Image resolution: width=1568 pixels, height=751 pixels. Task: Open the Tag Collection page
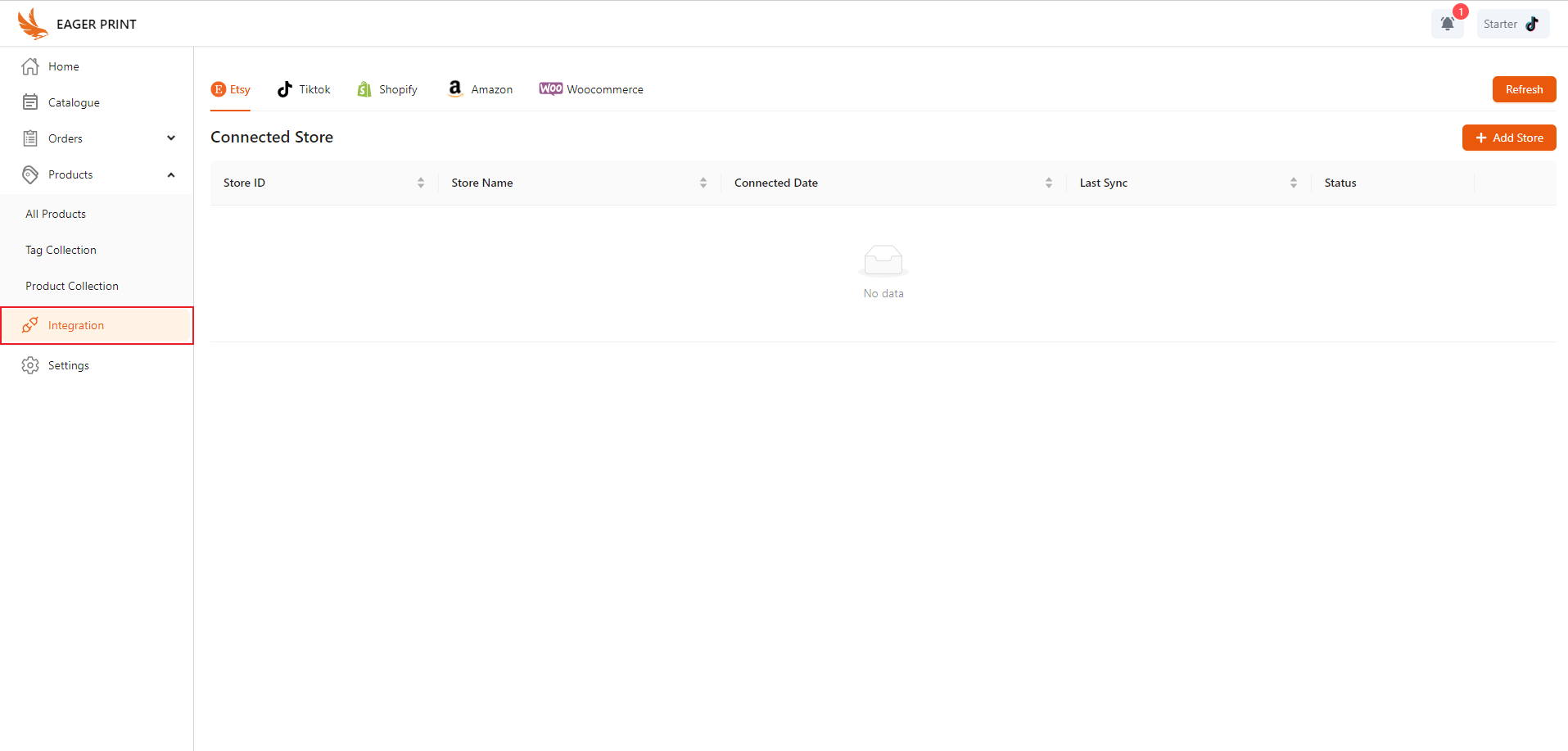point(61,250)
